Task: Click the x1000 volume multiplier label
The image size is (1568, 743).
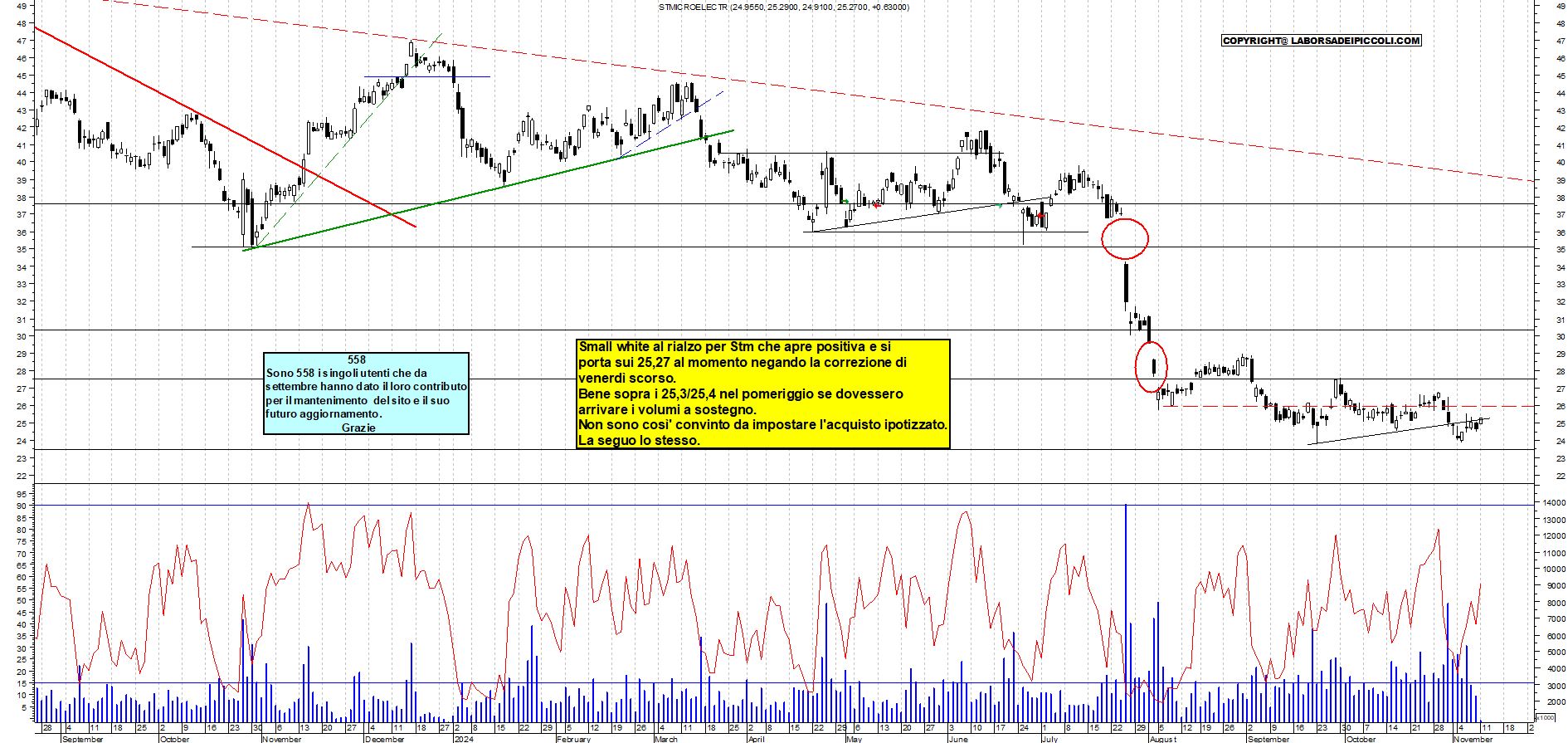Action: click(x=1546, y=717)
